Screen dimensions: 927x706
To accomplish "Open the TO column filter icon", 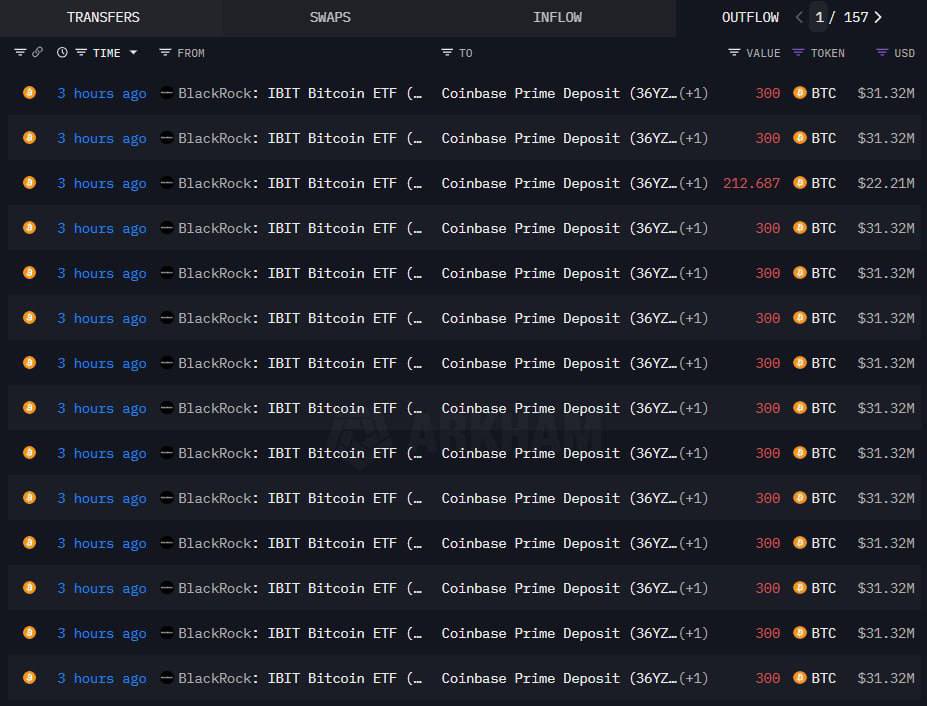I will (x=446, y=52).
